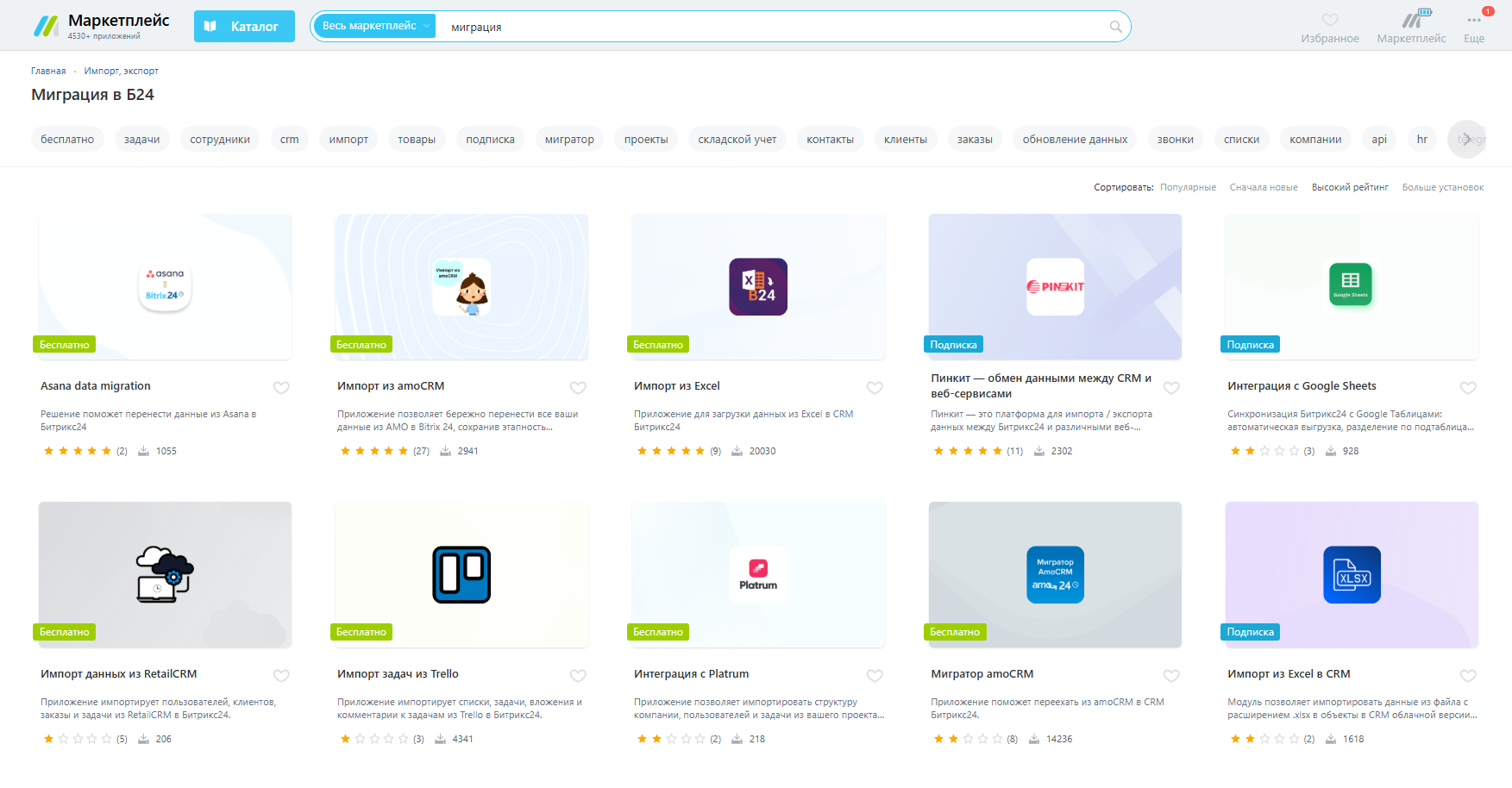The height and width of the screenshot is (788, 1512).
Task: Add Импорт из Excel to favorites
Action: tap(875, 388)
